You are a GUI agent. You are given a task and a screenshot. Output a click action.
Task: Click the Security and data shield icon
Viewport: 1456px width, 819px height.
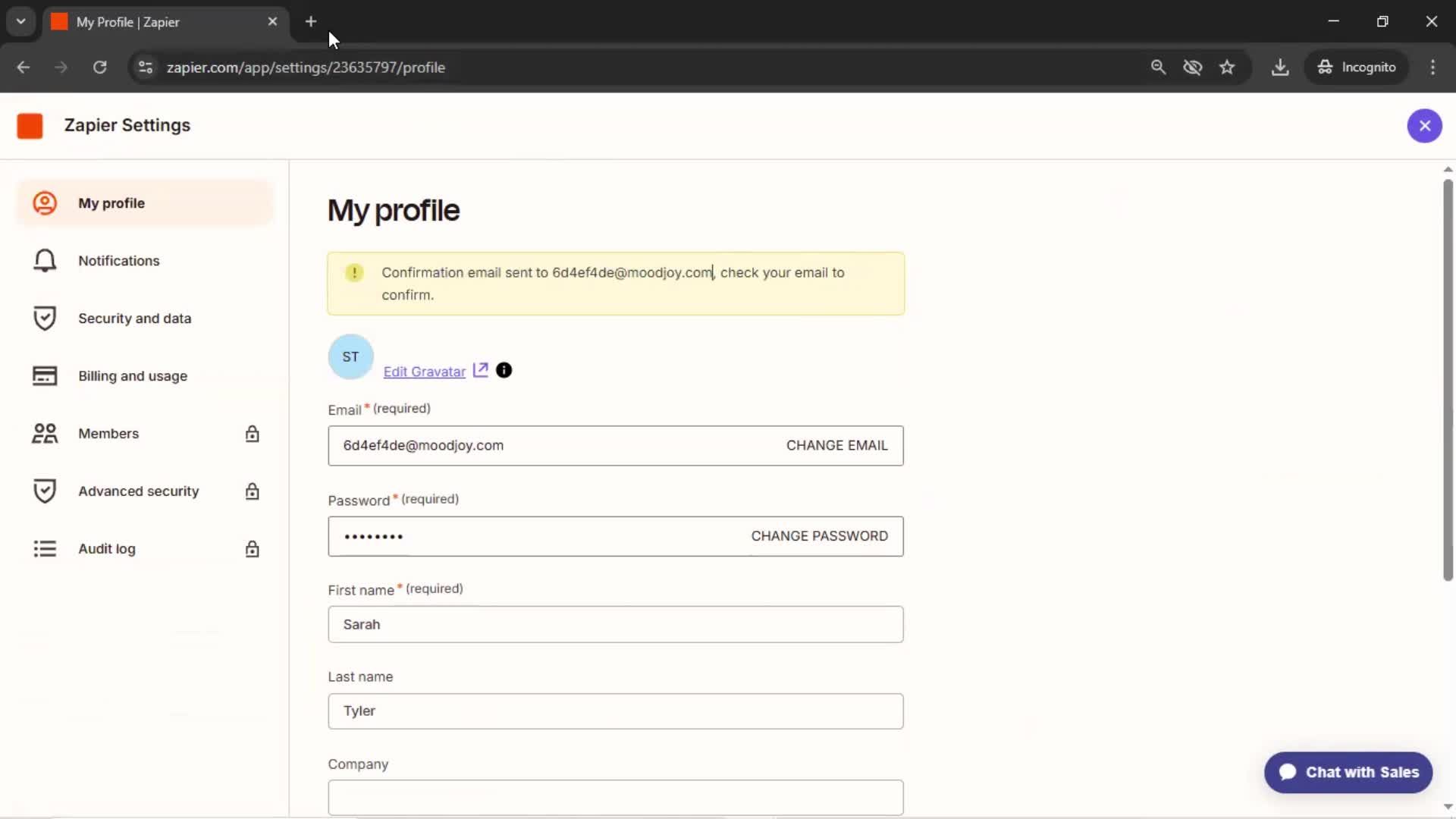45,318
